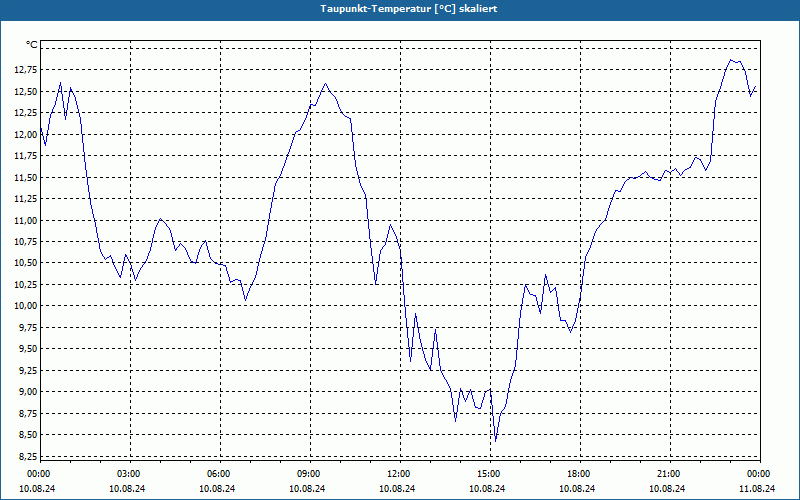This screenshot has height=500, width=800.
Task: Click the 12:00 time axis label
Action: (x=398, y=474)
